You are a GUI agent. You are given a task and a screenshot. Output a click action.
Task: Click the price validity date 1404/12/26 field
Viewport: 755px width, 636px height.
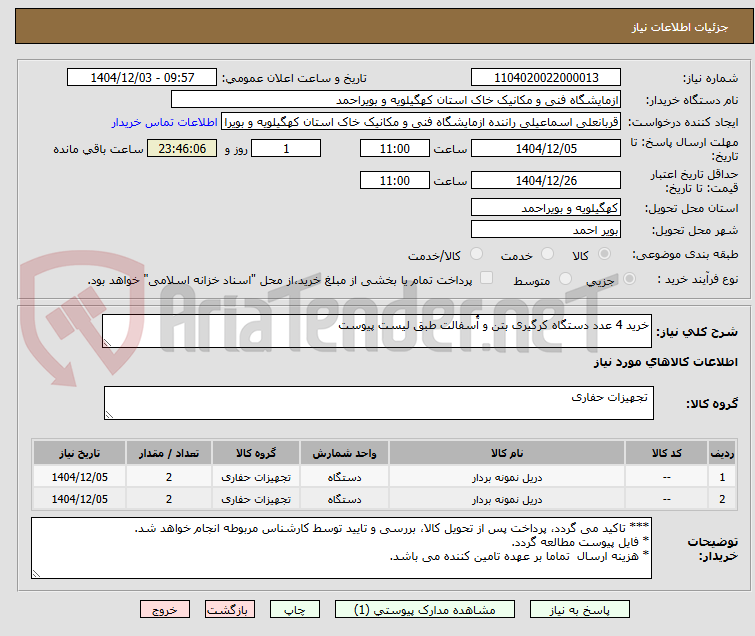[x=546, y=180]
